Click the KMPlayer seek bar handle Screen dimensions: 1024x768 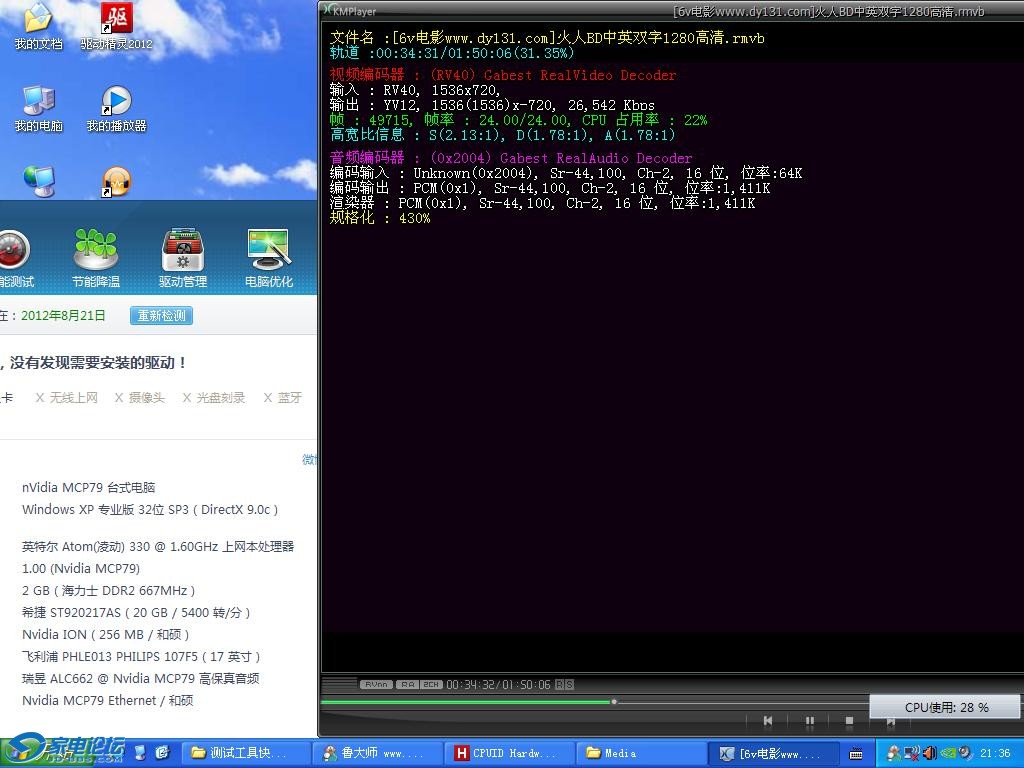coord(614,702)
